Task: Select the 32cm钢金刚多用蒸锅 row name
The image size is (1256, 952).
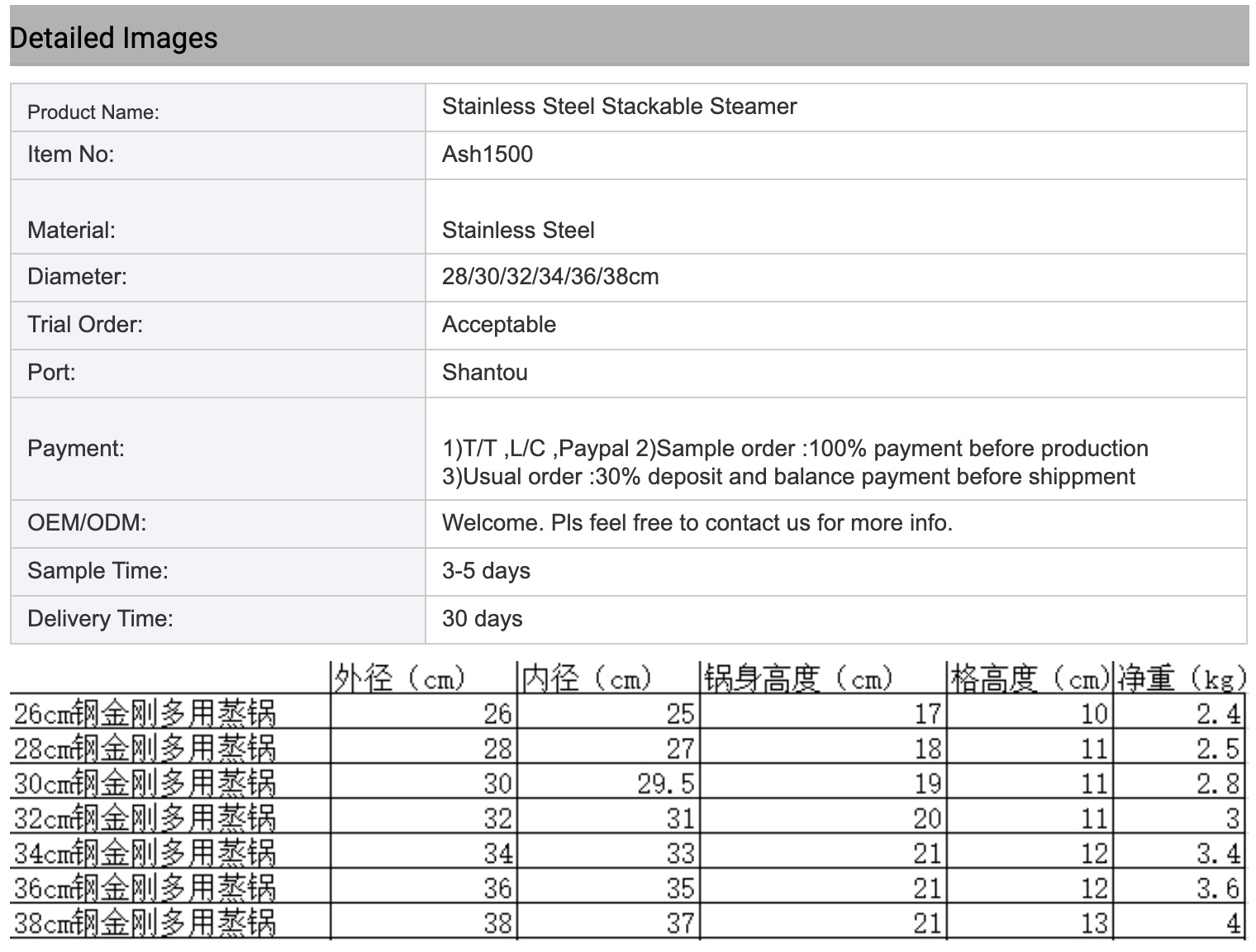Action: [145, 817]
